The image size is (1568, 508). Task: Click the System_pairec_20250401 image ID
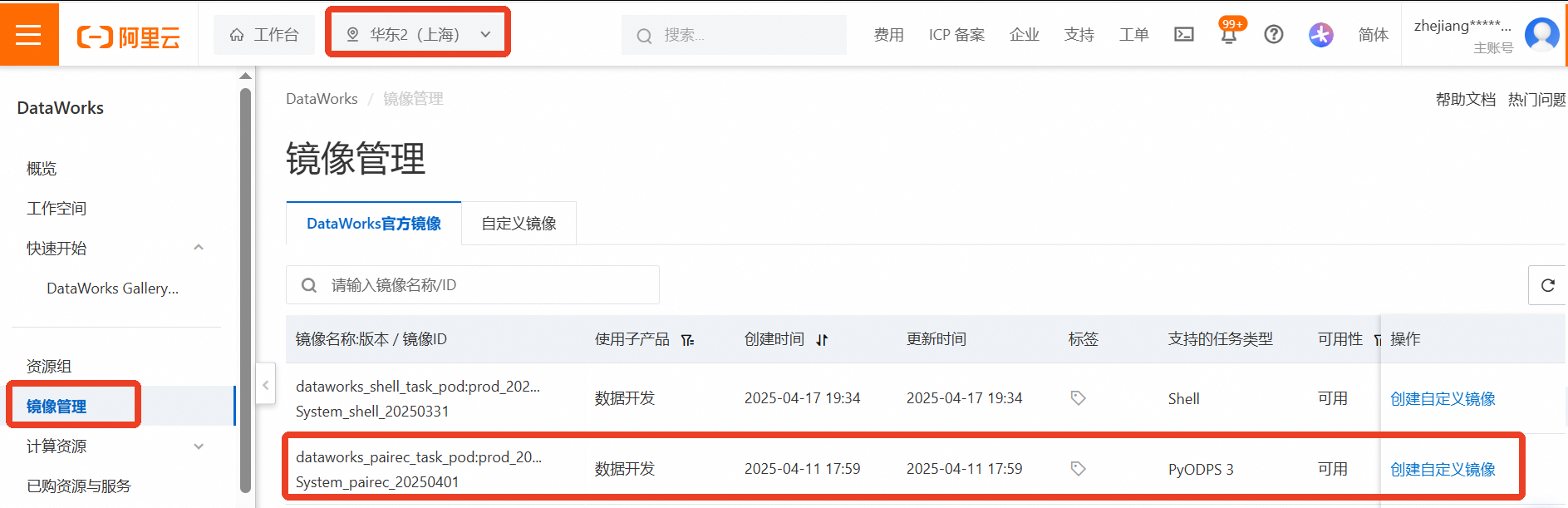coord(377,482)
